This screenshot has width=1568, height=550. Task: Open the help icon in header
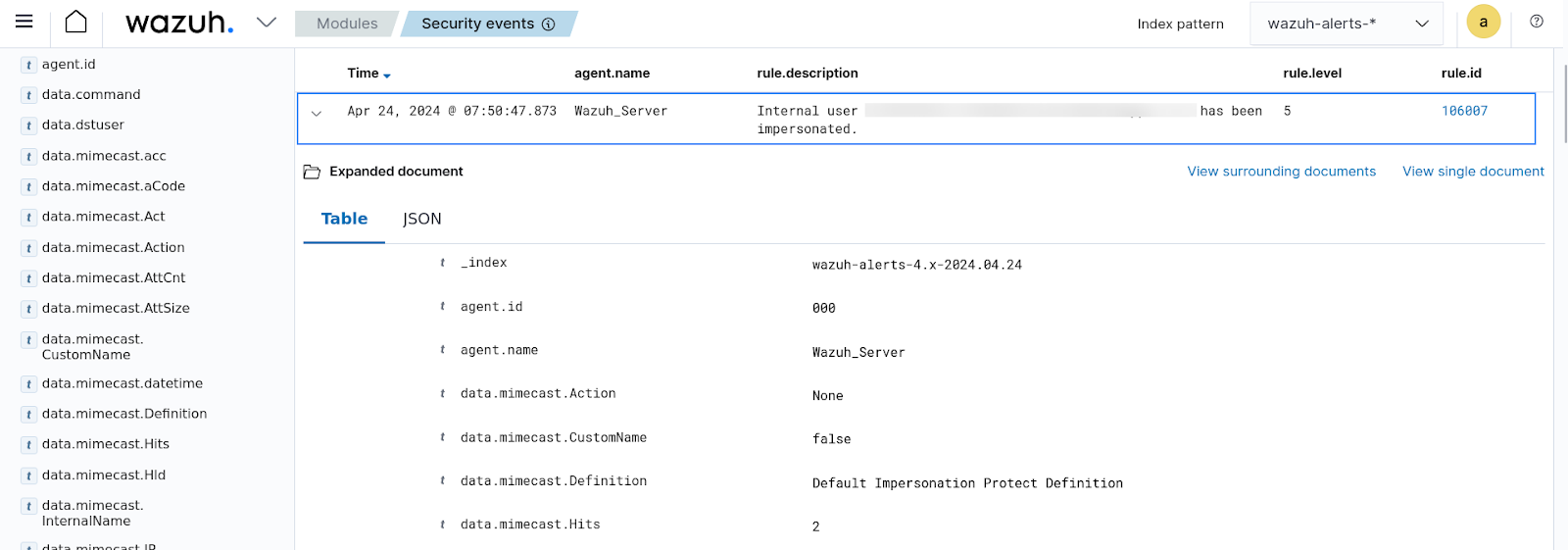1536,22
